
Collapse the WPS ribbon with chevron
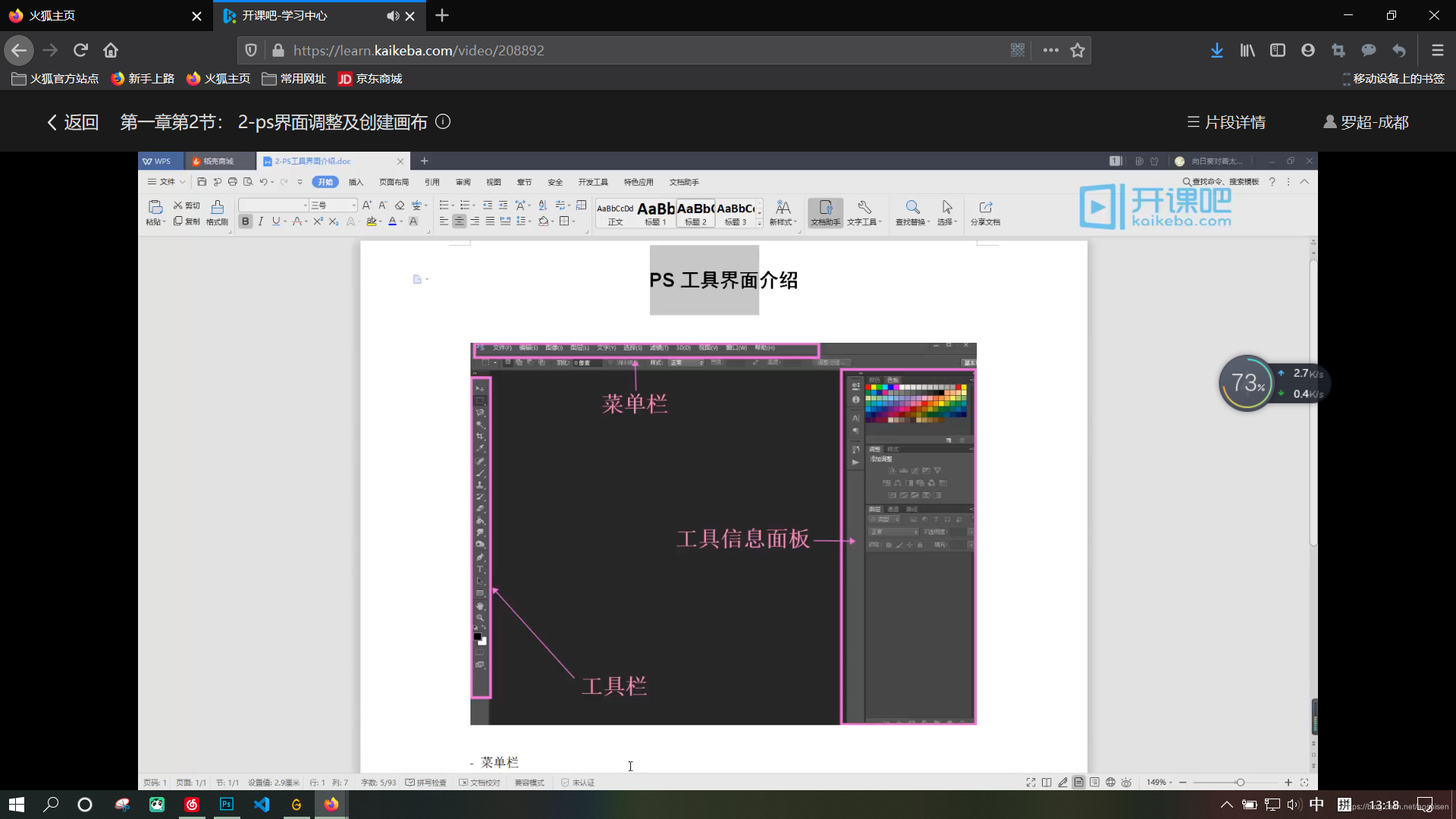coord(1304,182)
